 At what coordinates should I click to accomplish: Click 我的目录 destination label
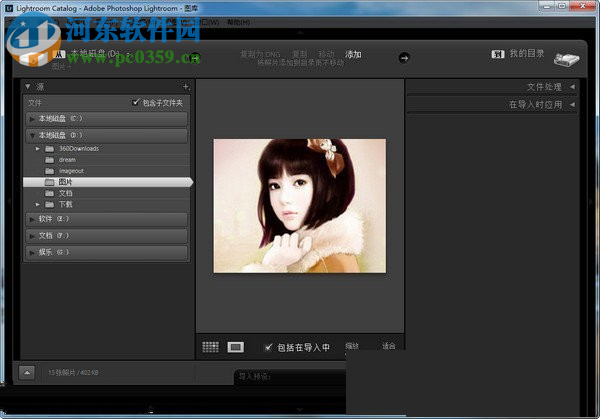pyautogui.click(x=527, y=54)
